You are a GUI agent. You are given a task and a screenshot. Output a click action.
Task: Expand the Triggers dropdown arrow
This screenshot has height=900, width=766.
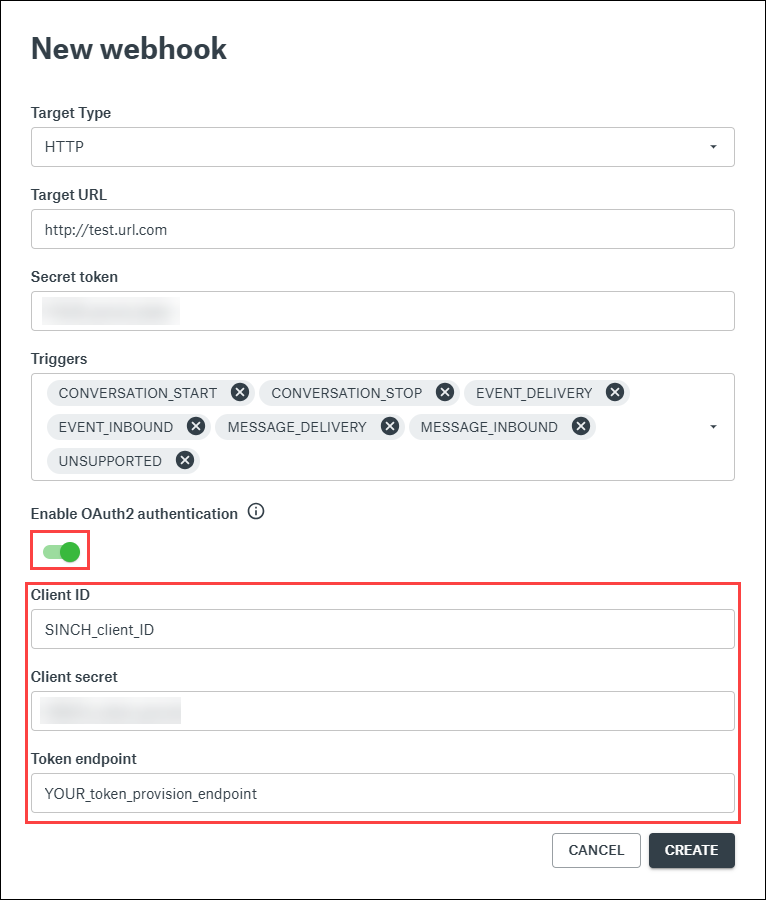click(713, 427)
